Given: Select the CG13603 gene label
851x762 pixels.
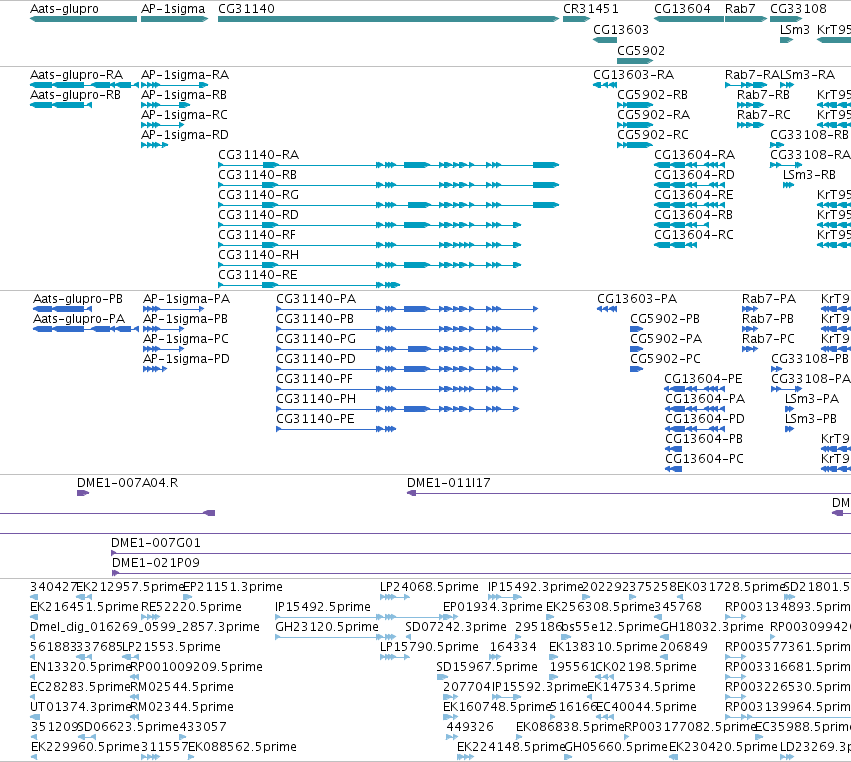Looking at the screenshot, I should tap(621, 30).
